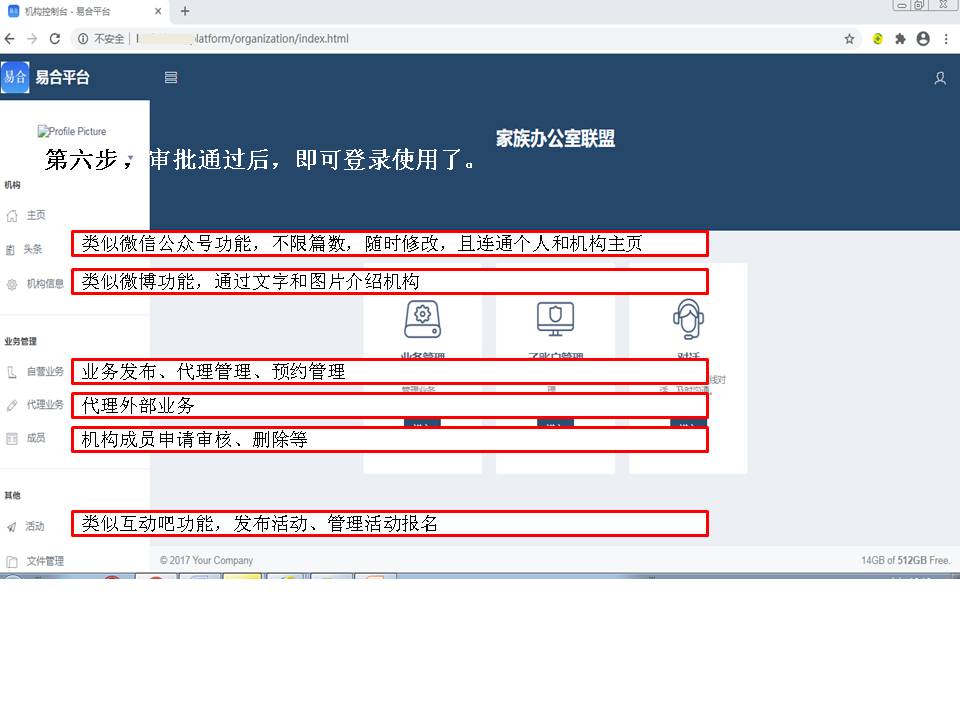Click the 对话 headset support icon
Screen dimensions: 960x720
[688, 319]
